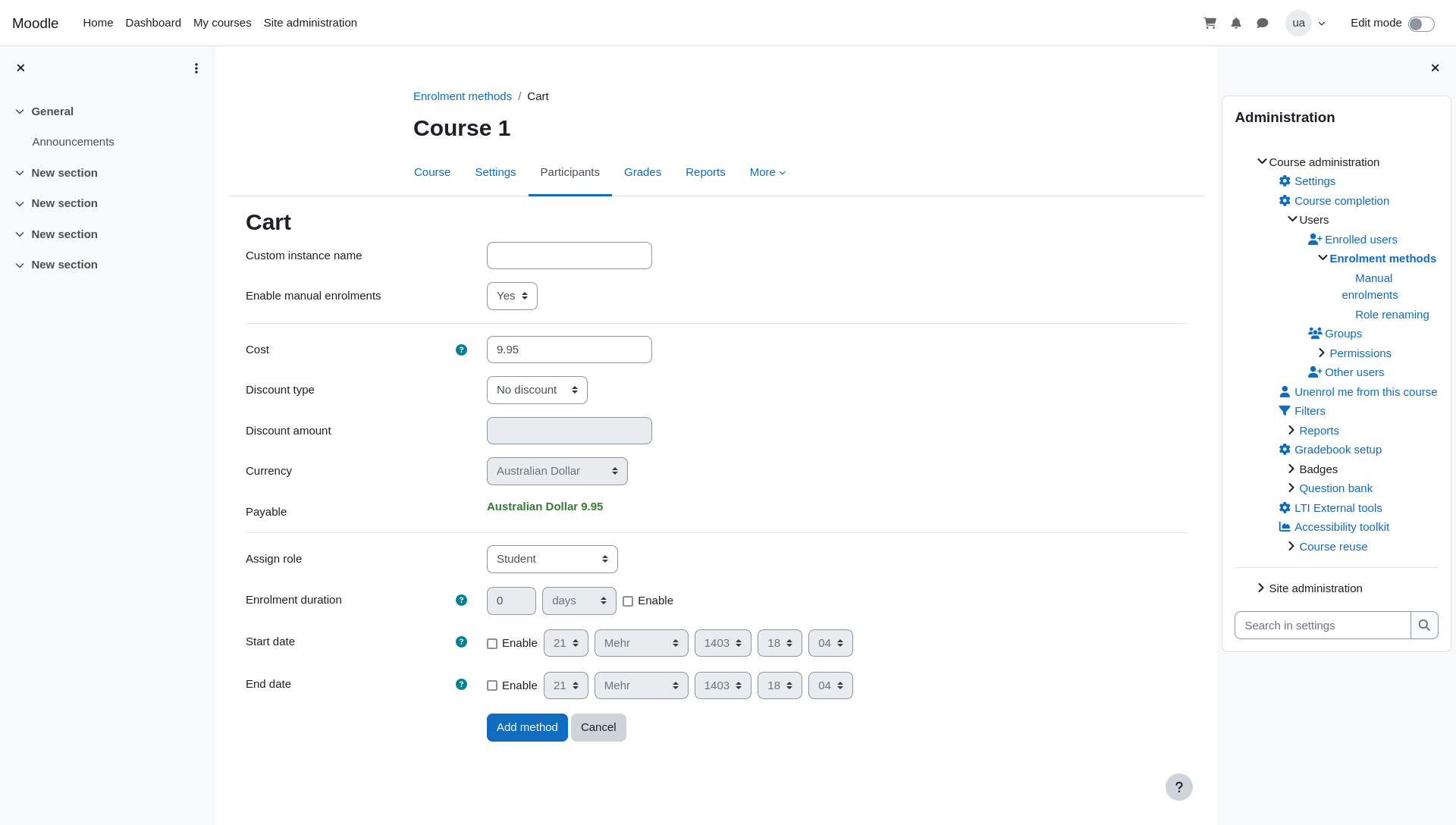Open Announcements in course index
The image size is (1456, 825).
pos(73,142)
